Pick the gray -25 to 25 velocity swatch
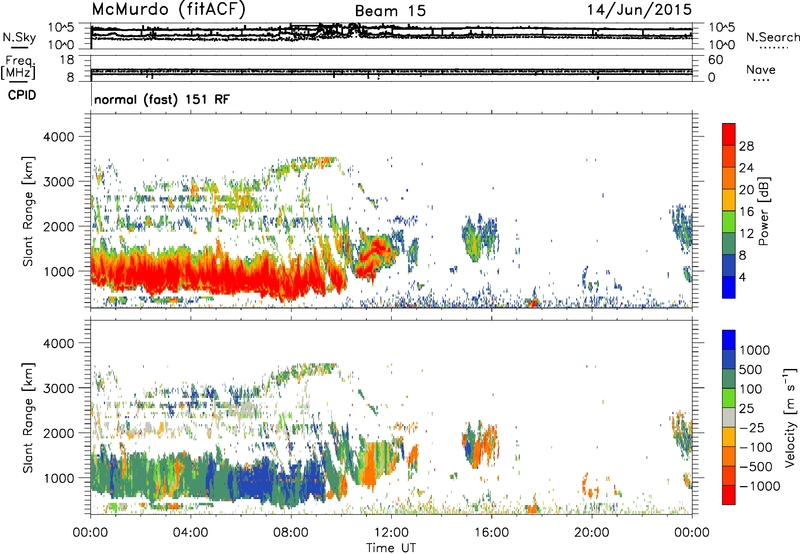 [729, 418]
